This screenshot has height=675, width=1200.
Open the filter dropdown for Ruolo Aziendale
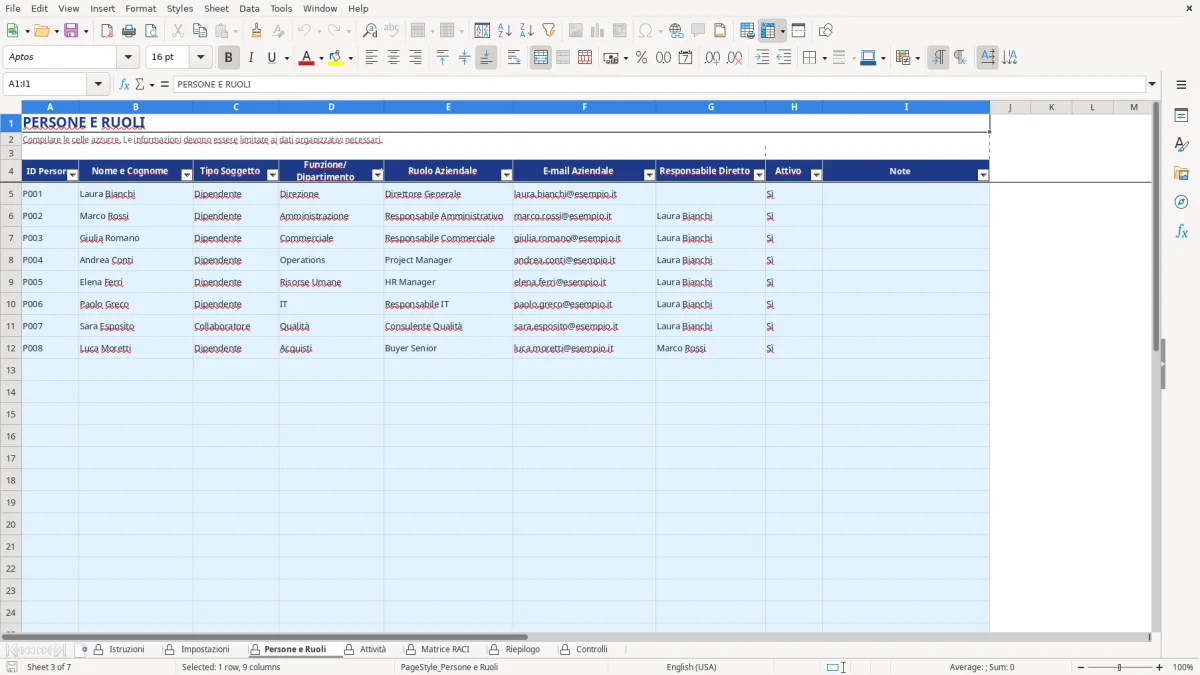click(x=506, y=175)
